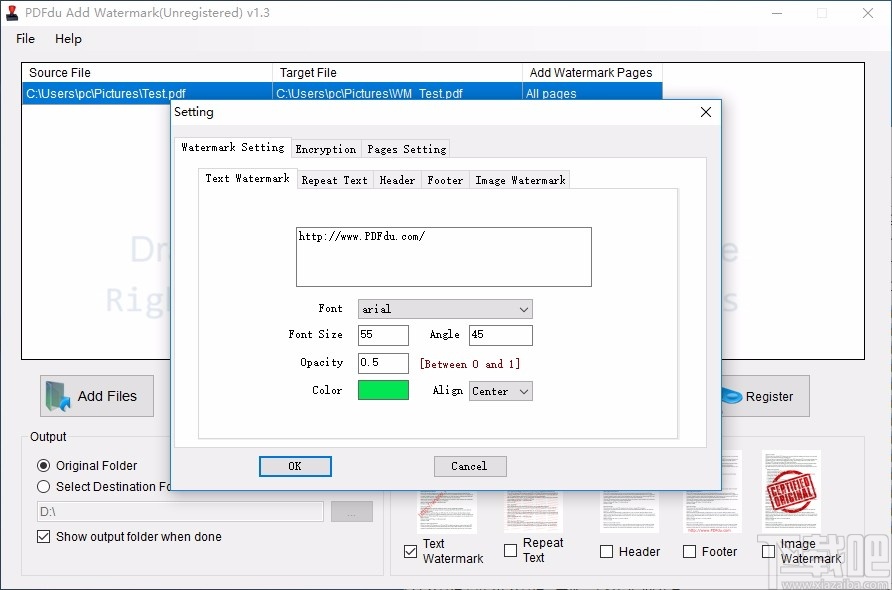Click the Repeat Text preview thumbnail
The height and width of the screenshot is (590, 892).
[533, 512]
